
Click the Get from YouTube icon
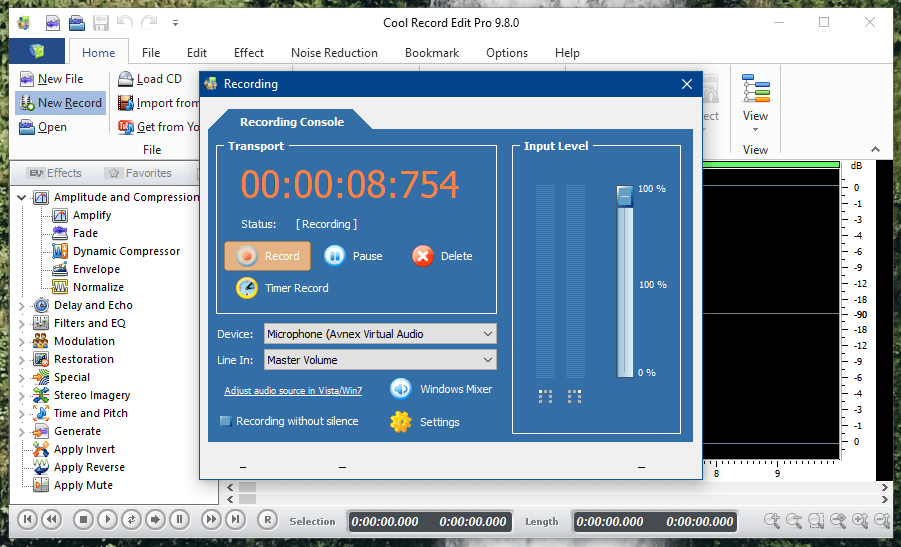(x=126, y=127)
